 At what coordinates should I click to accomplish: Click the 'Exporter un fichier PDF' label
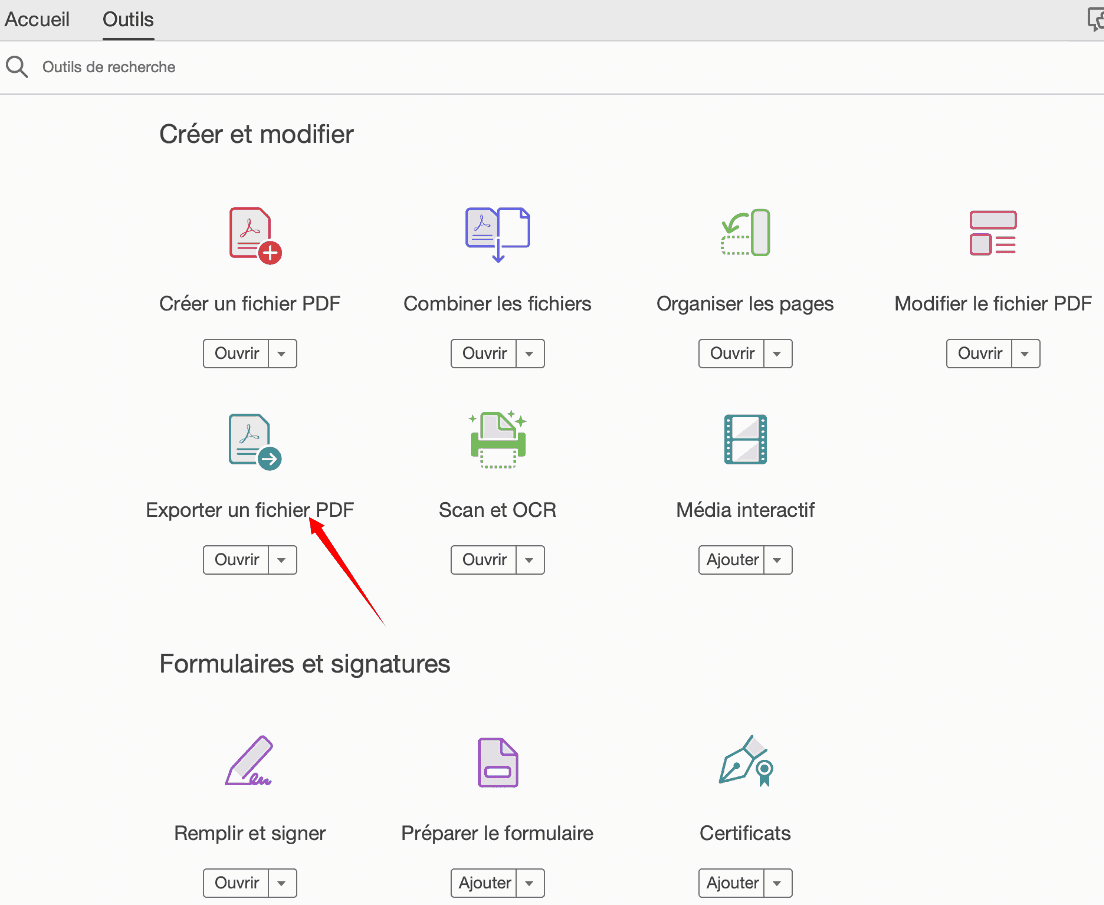click(x=250, y=510)
